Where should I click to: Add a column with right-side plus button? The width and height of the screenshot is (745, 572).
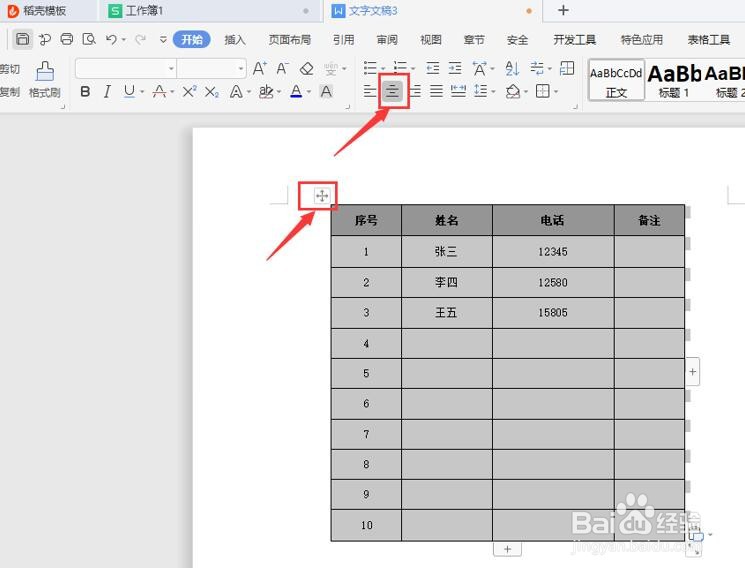pyautogui.click(x=693, y=372)
